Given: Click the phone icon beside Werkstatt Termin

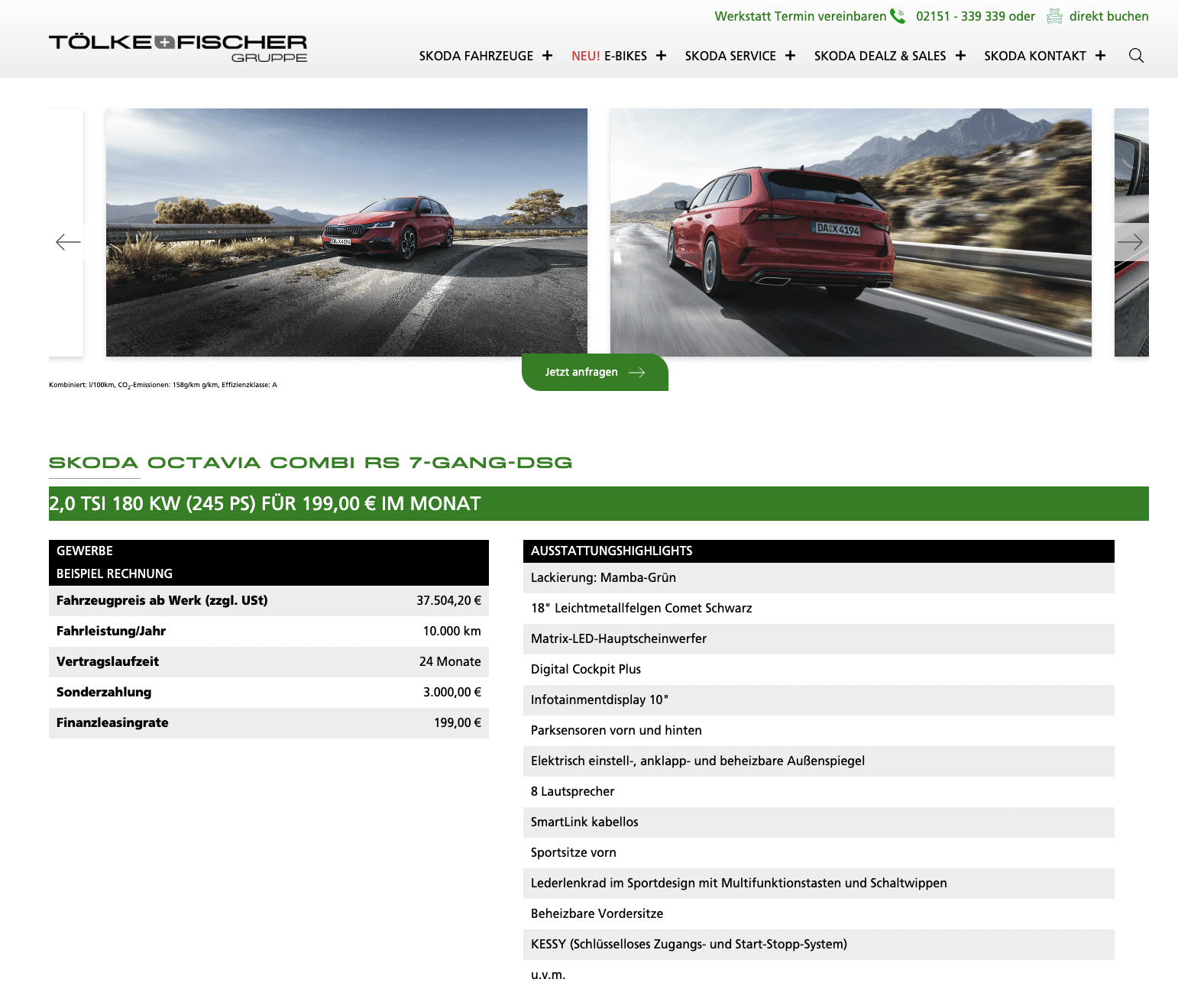Looking at the screenshot, I should tap(898, 16).
